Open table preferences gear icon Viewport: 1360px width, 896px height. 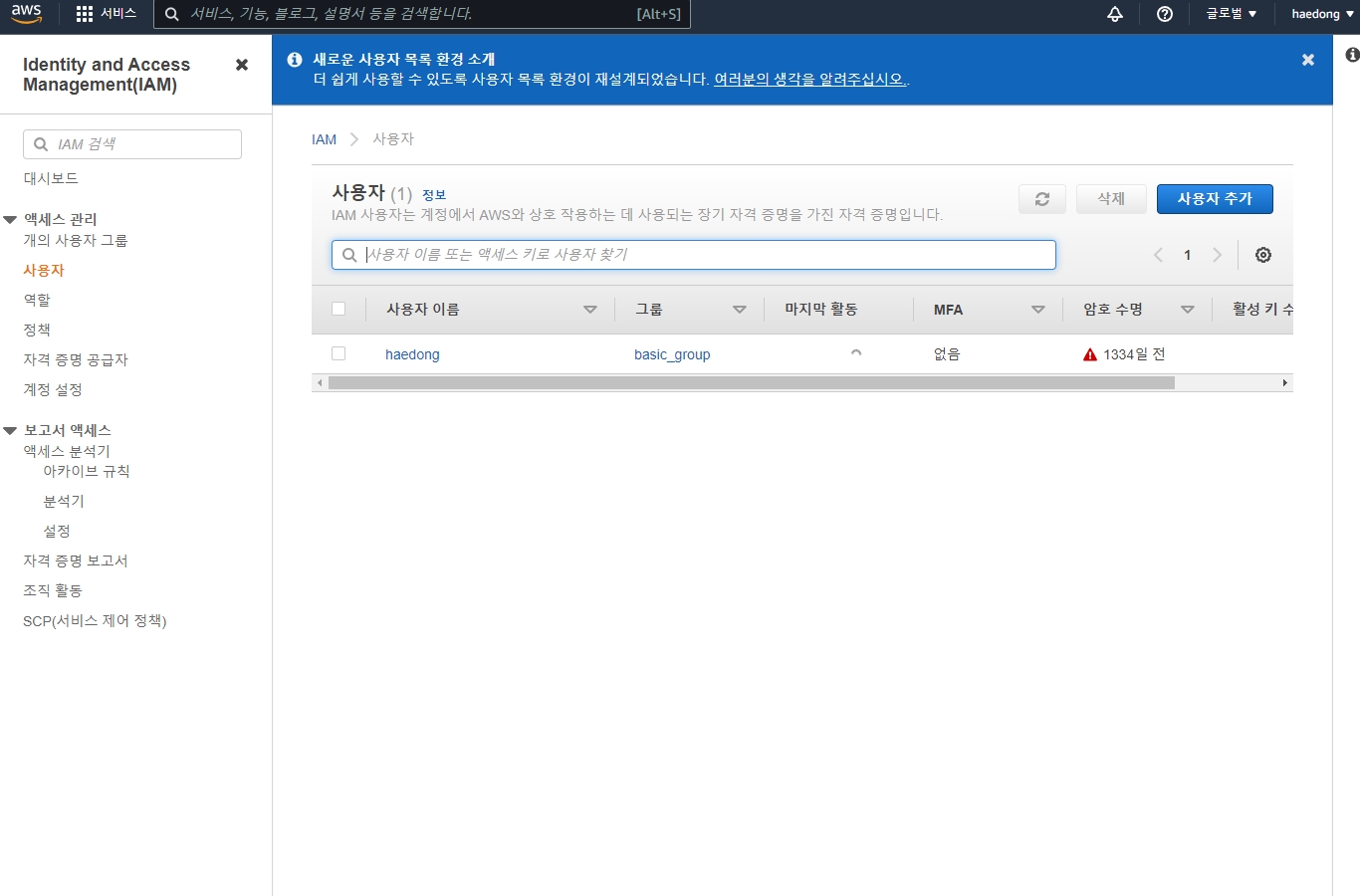[x=1263, y=255]
